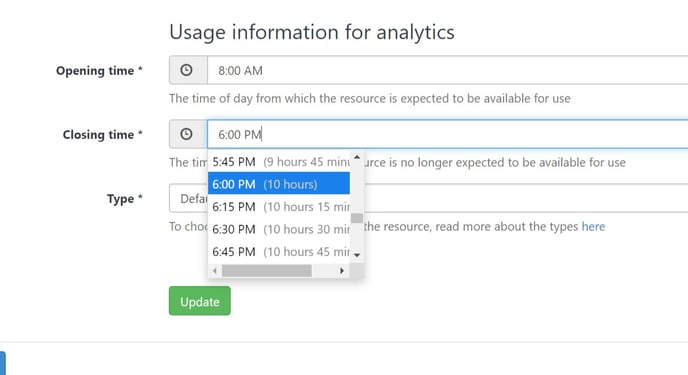The width and height of the screenshot is (688, 375).
Task: Click the 'Usage information for analytics' heading
Action: (312, 32)
